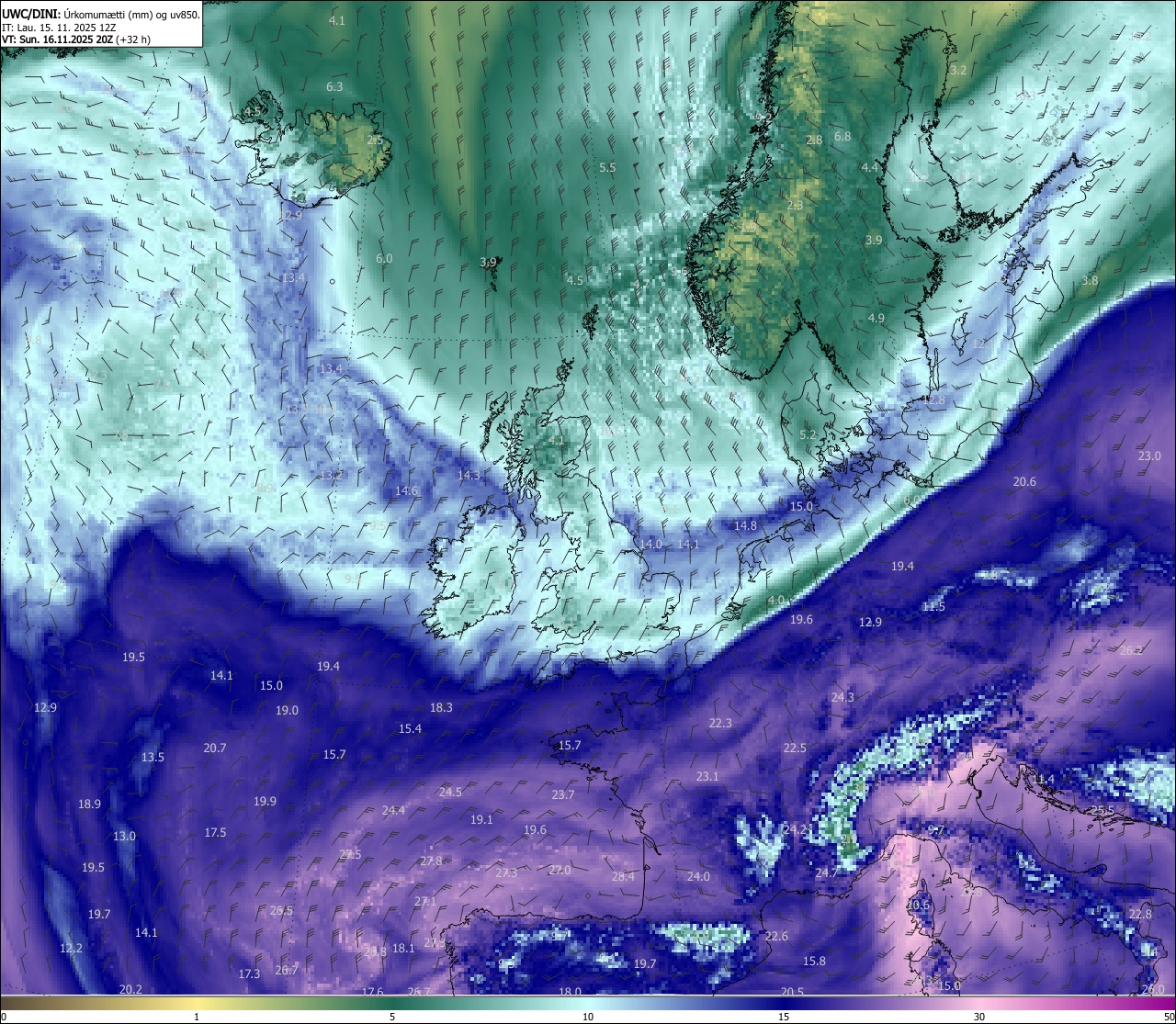The height and width of the screenshot is (1024, 1176).
Task: Click the UWC/DINI title line in header
Action: 99,15
